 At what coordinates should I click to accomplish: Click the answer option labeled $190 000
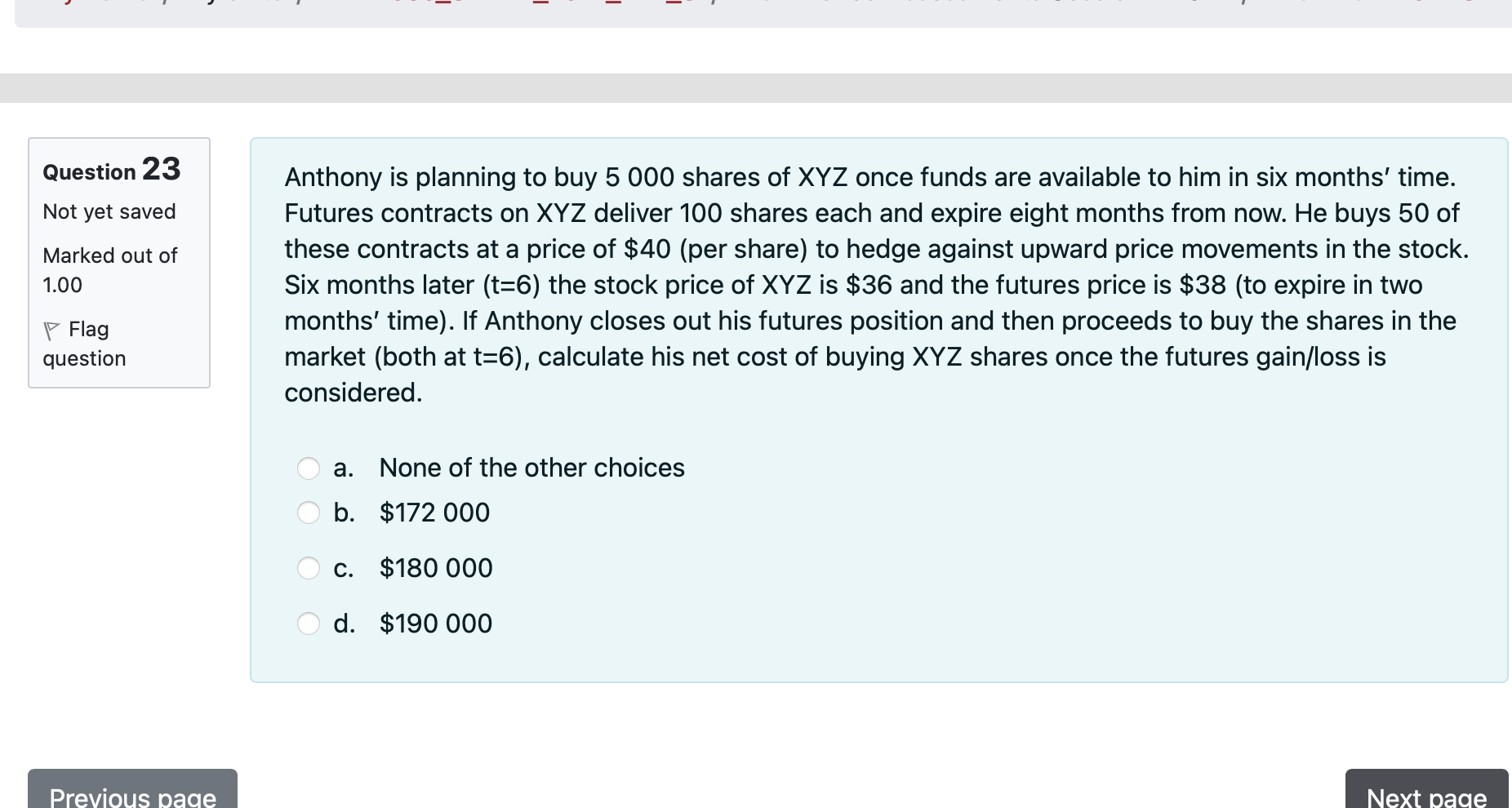(x=435, y=624)
